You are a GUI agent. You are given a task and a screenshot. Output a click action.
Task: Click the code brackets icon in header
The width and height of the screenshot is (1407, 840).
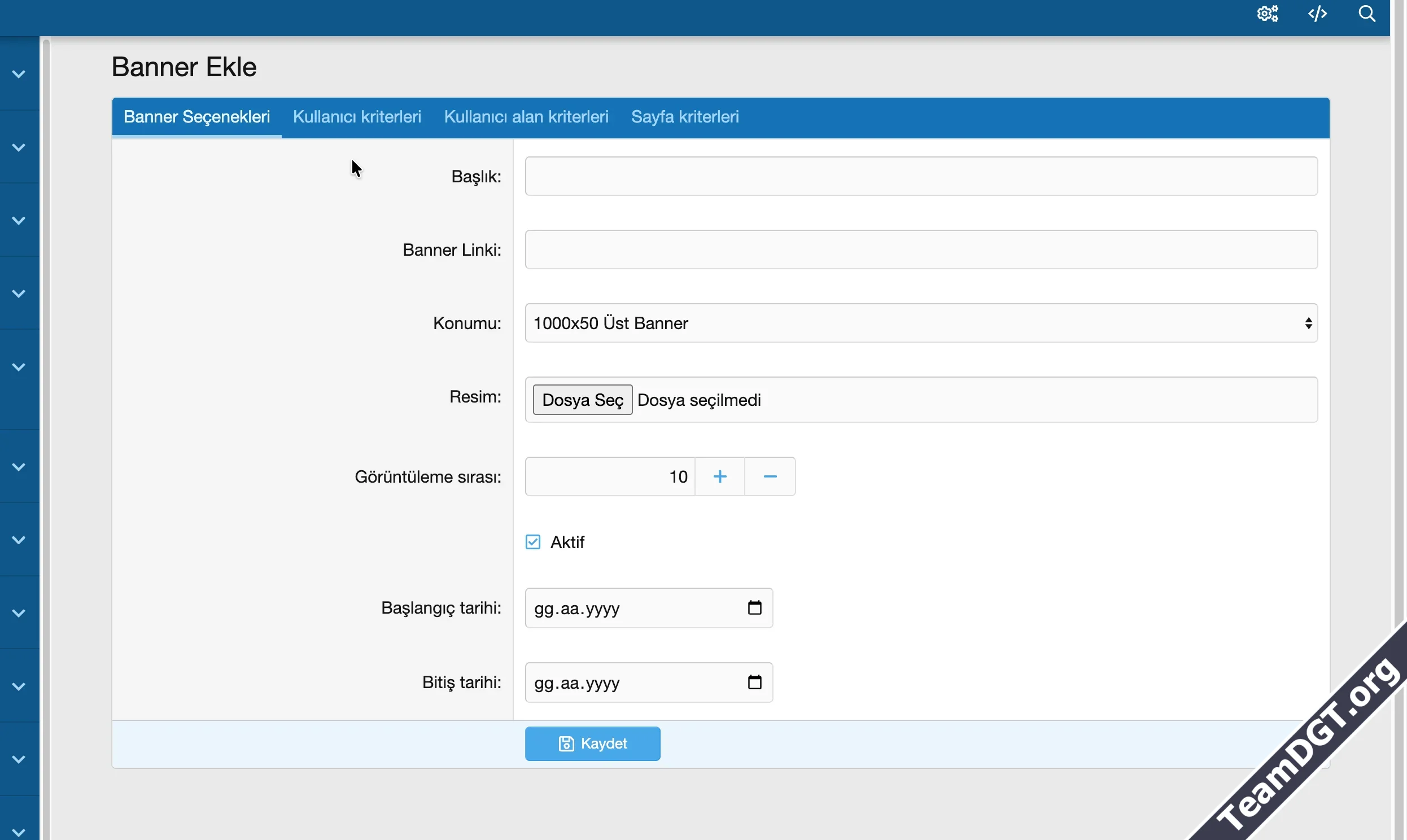[1317, 14]
